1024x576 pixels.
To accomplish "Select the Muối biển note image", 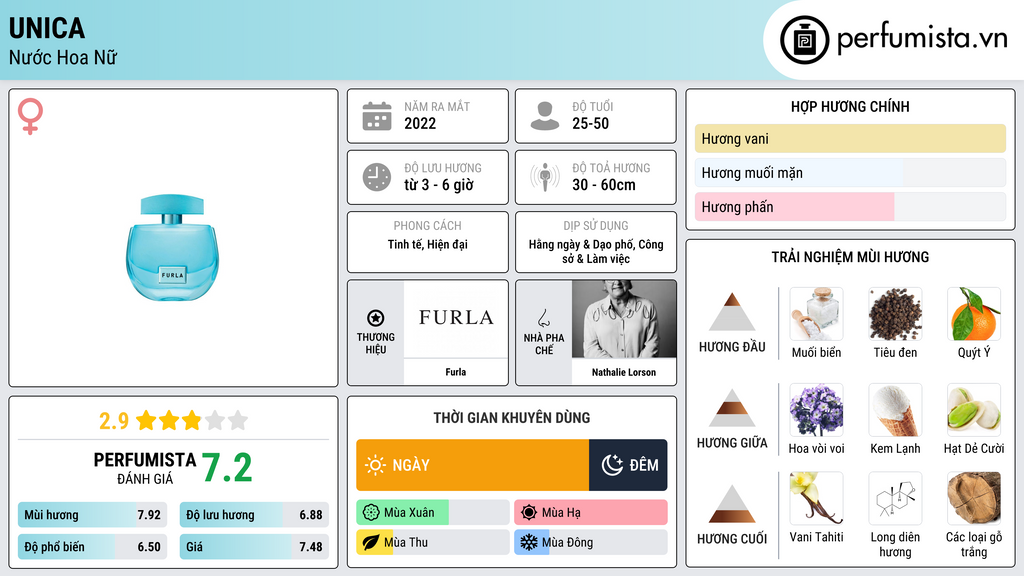I will click(x=816, y=314).
